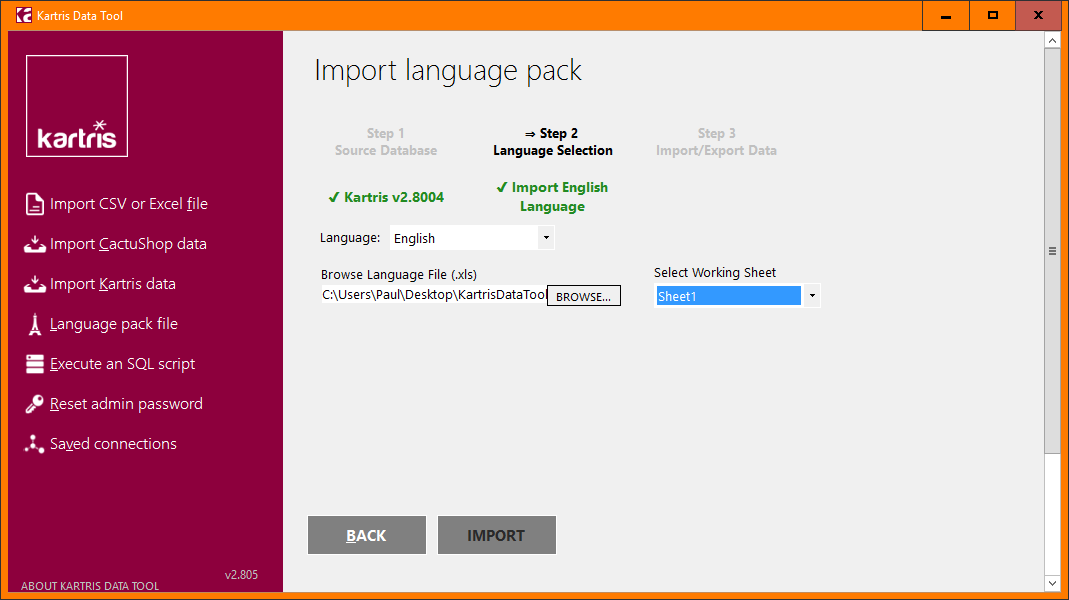Choose Reset admin password option

pyautogui.click(x=126, y=404)
